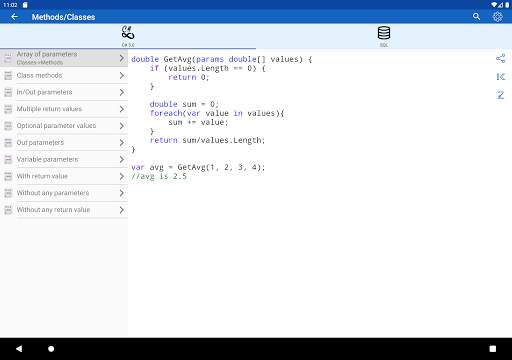This screenshot has width=512, height=360.
Task: Tap list icon beside Array of parameters
Action: pos(8,58)
